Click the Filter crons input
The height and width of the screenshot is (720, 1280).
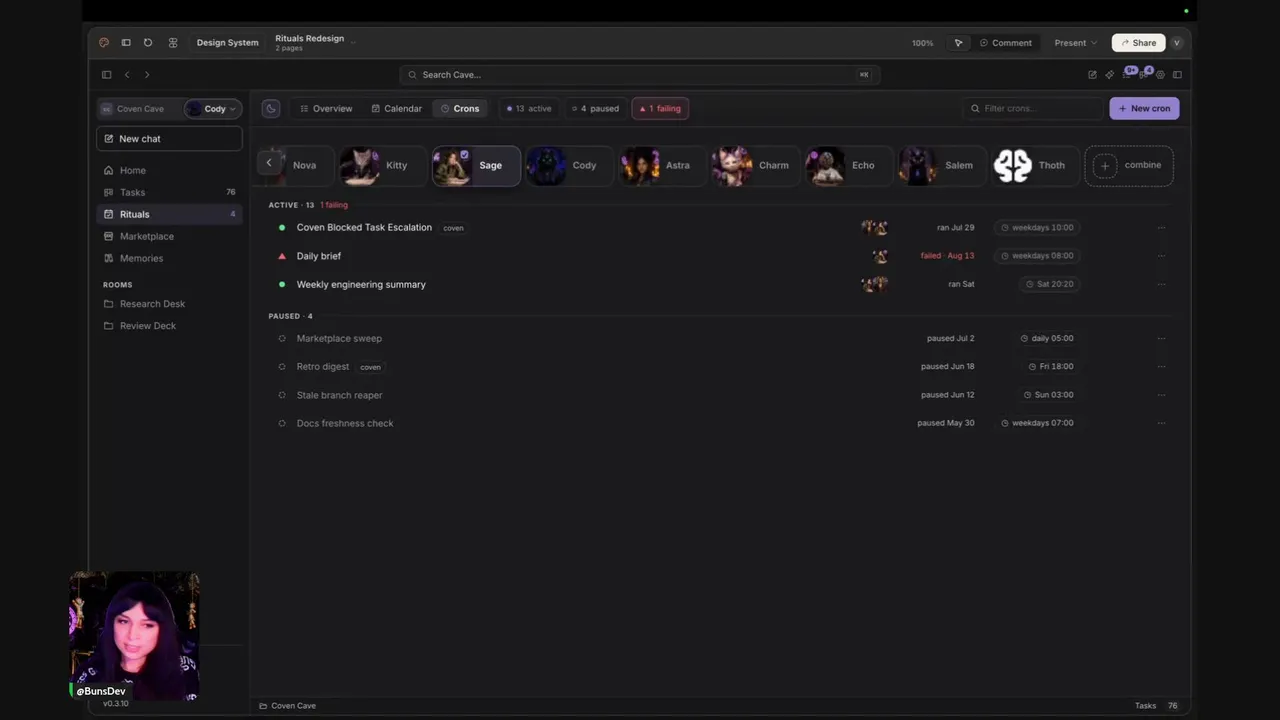(1033, 108)
